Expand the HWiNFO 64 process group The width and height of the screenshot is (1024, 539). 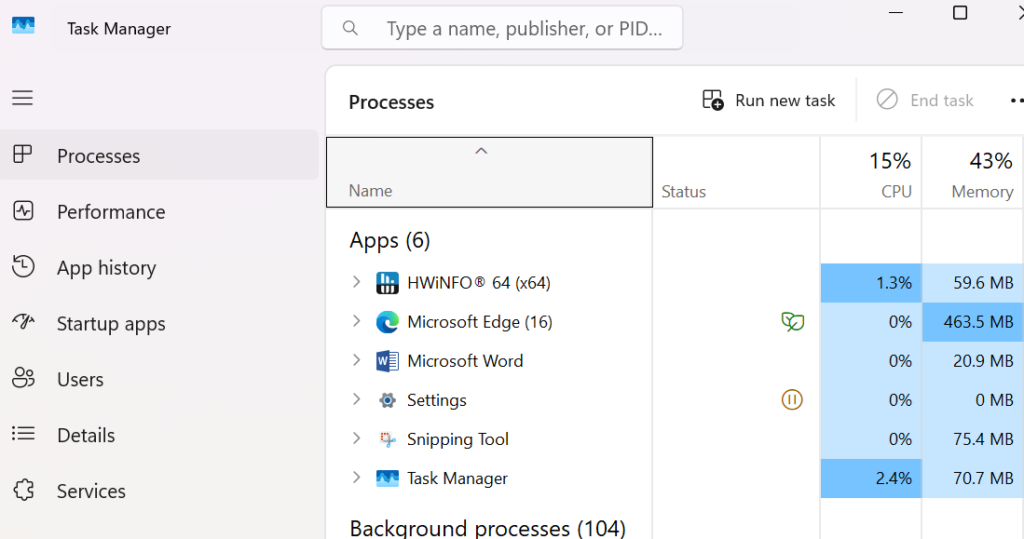point(357,282)
